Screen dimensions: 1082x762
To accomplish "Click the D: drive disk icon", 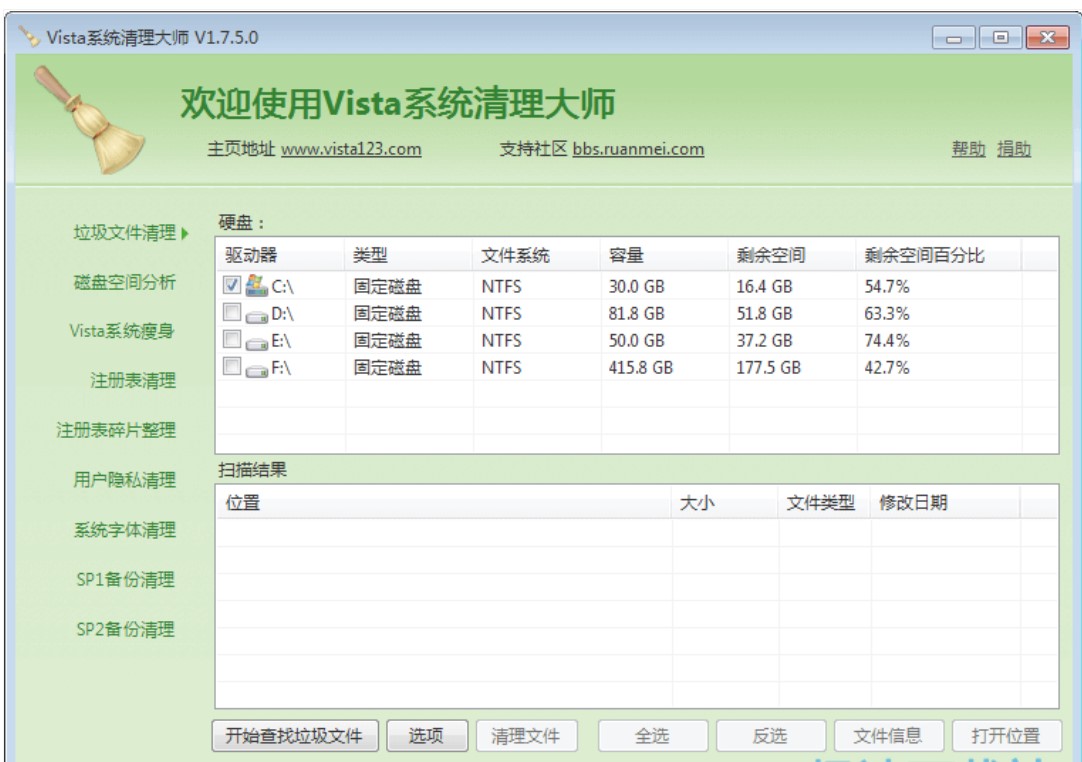I will click(x=257, y=314).
